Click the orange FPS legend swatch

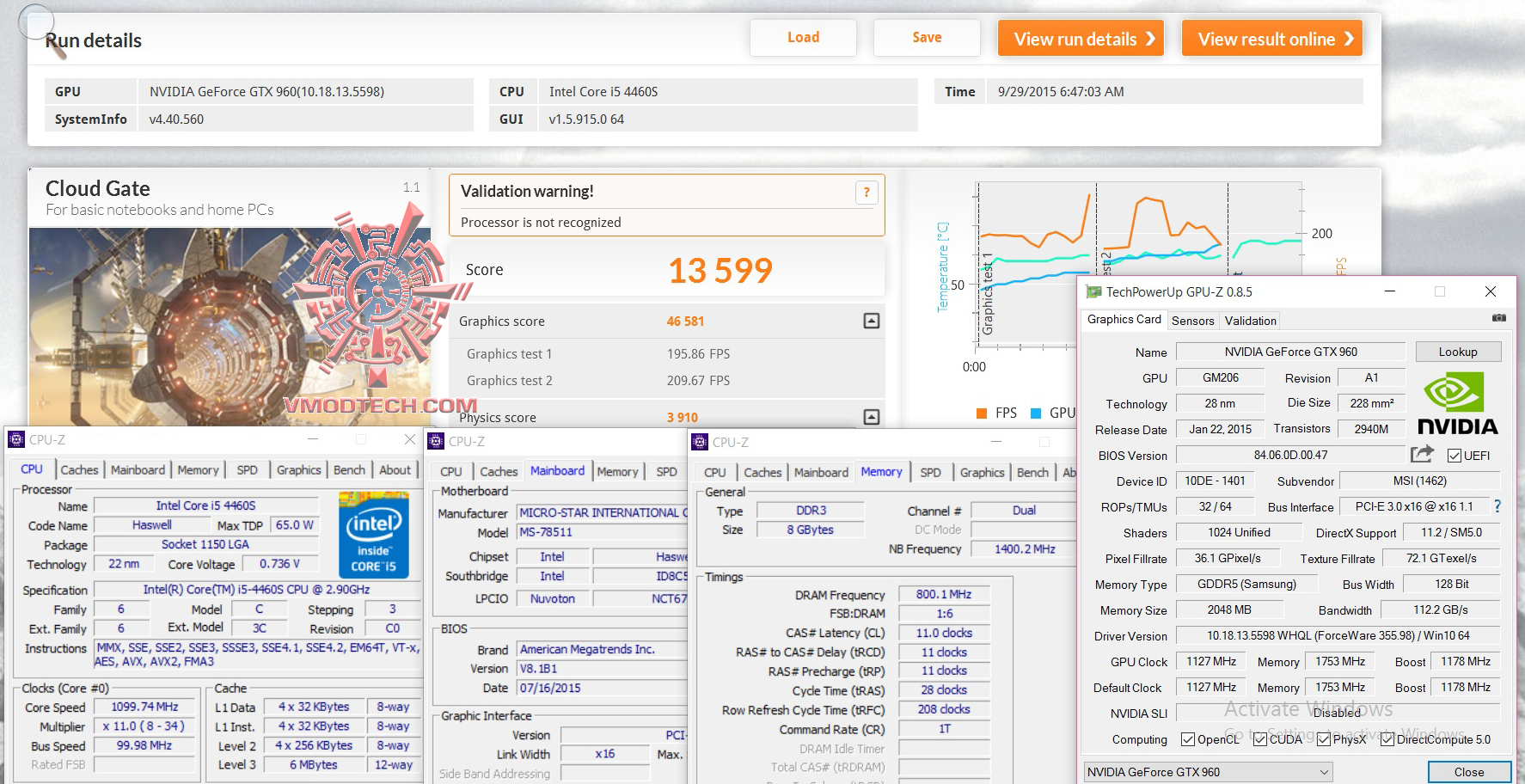pos(982,413)
